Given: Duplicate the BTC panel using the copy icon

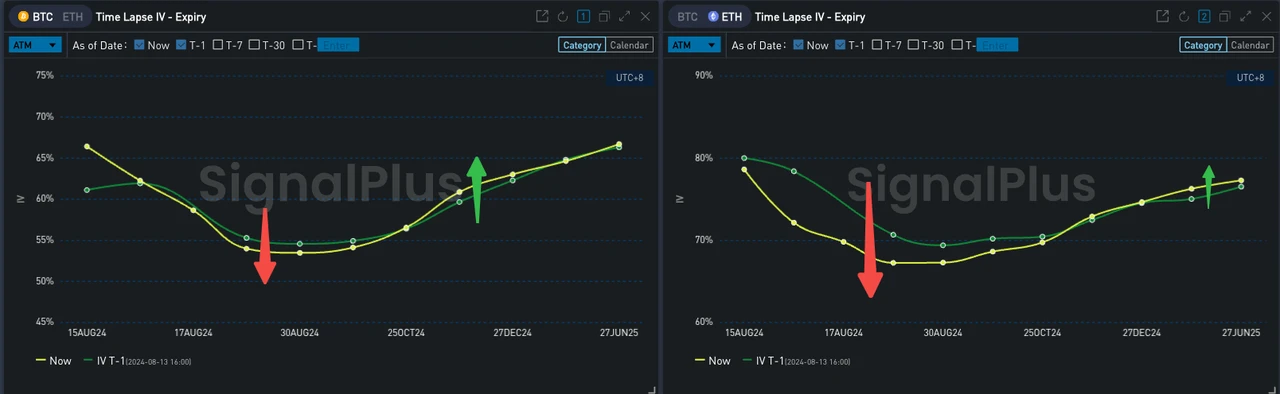Looking at the screenshot, I should pyautogui.click(x=604, y=16).
